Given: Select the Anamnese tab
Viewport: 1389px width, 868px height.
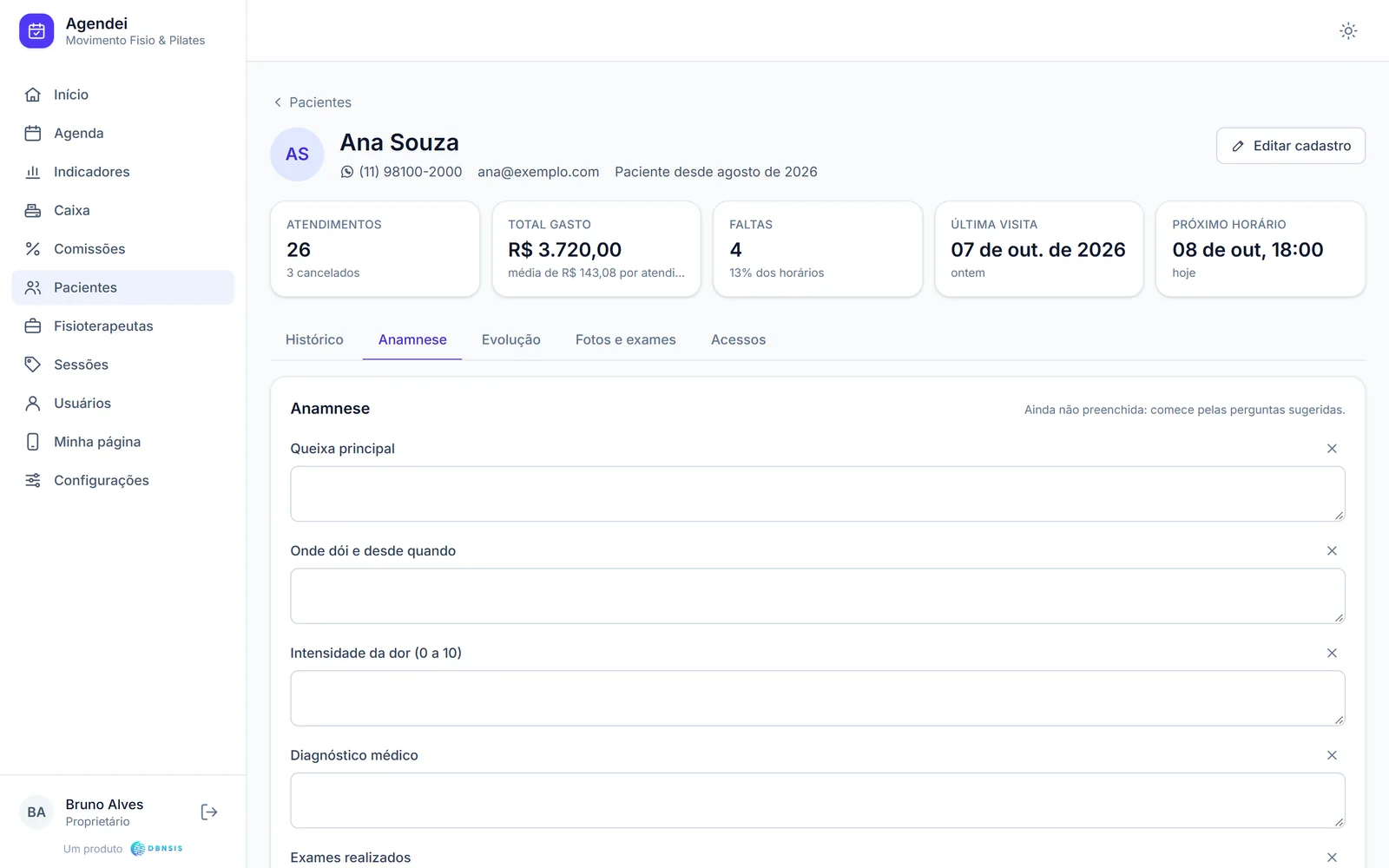Looking at the screenshot, I should pyautogui.click(x=412, y=340).
